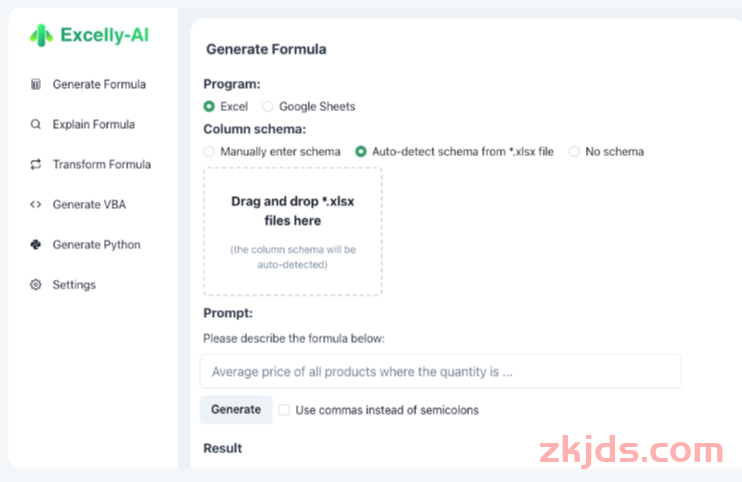Click the Excelly-AI green logo icon
This screenshot has height=482, width=742.
coord(41,35)
